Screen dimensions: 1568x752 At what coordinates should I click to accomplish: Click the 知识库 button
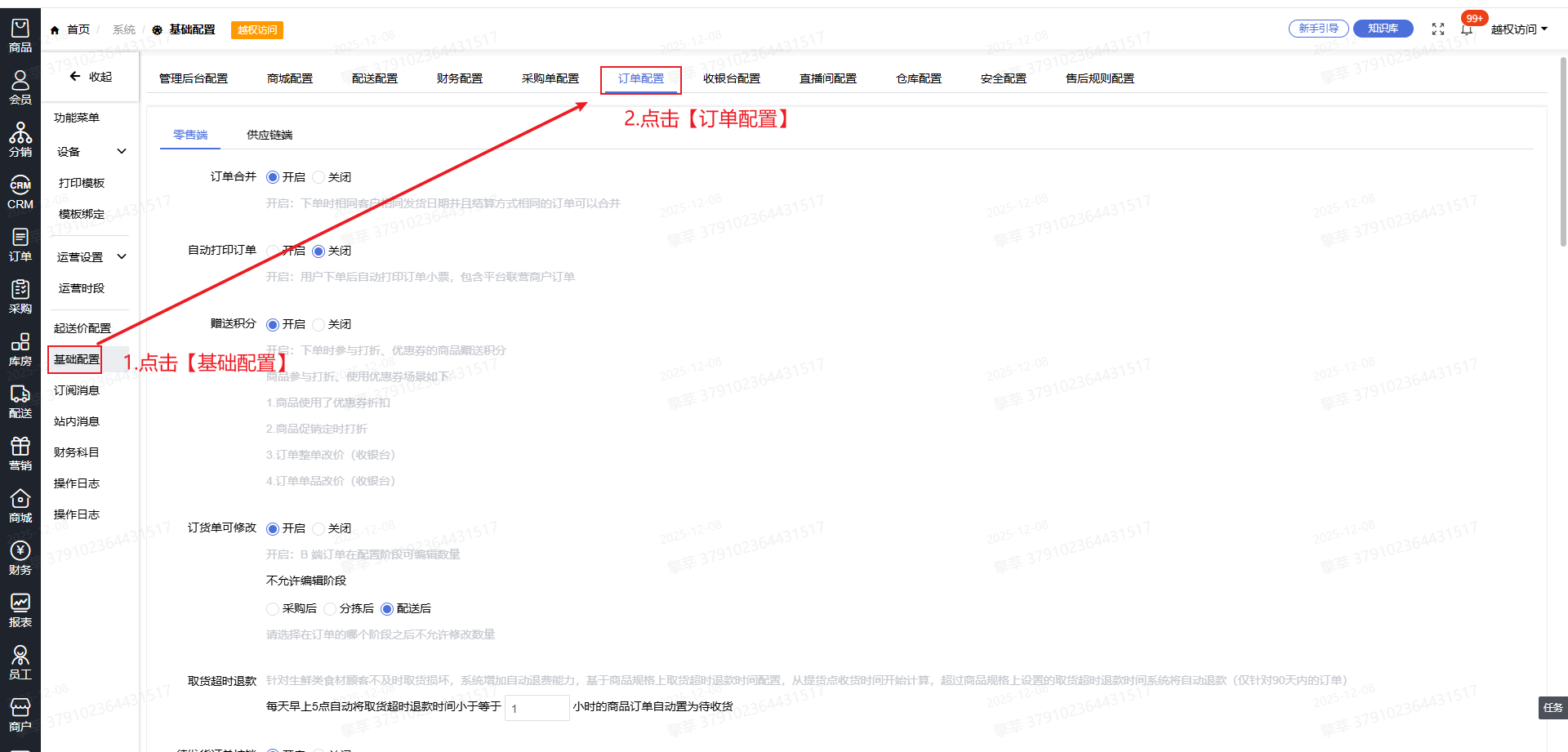[1383, 29]
